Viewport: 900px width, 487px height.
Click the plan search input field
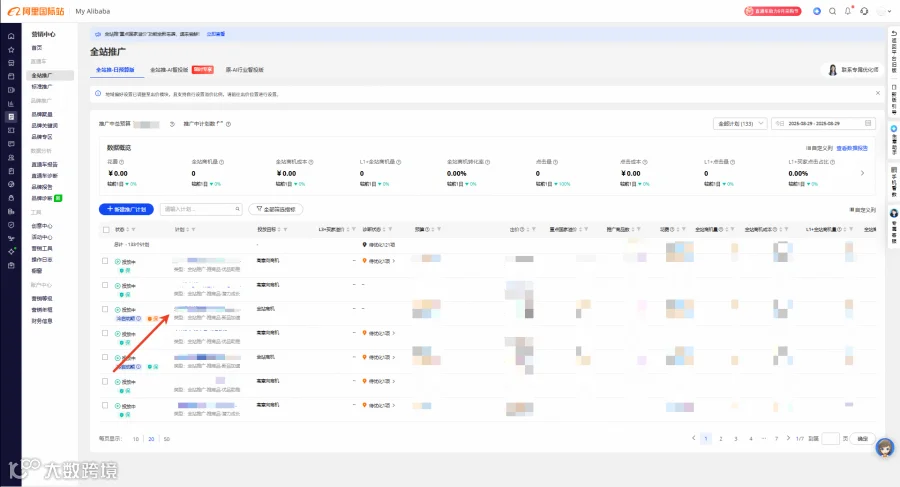(x=201, y=209)
